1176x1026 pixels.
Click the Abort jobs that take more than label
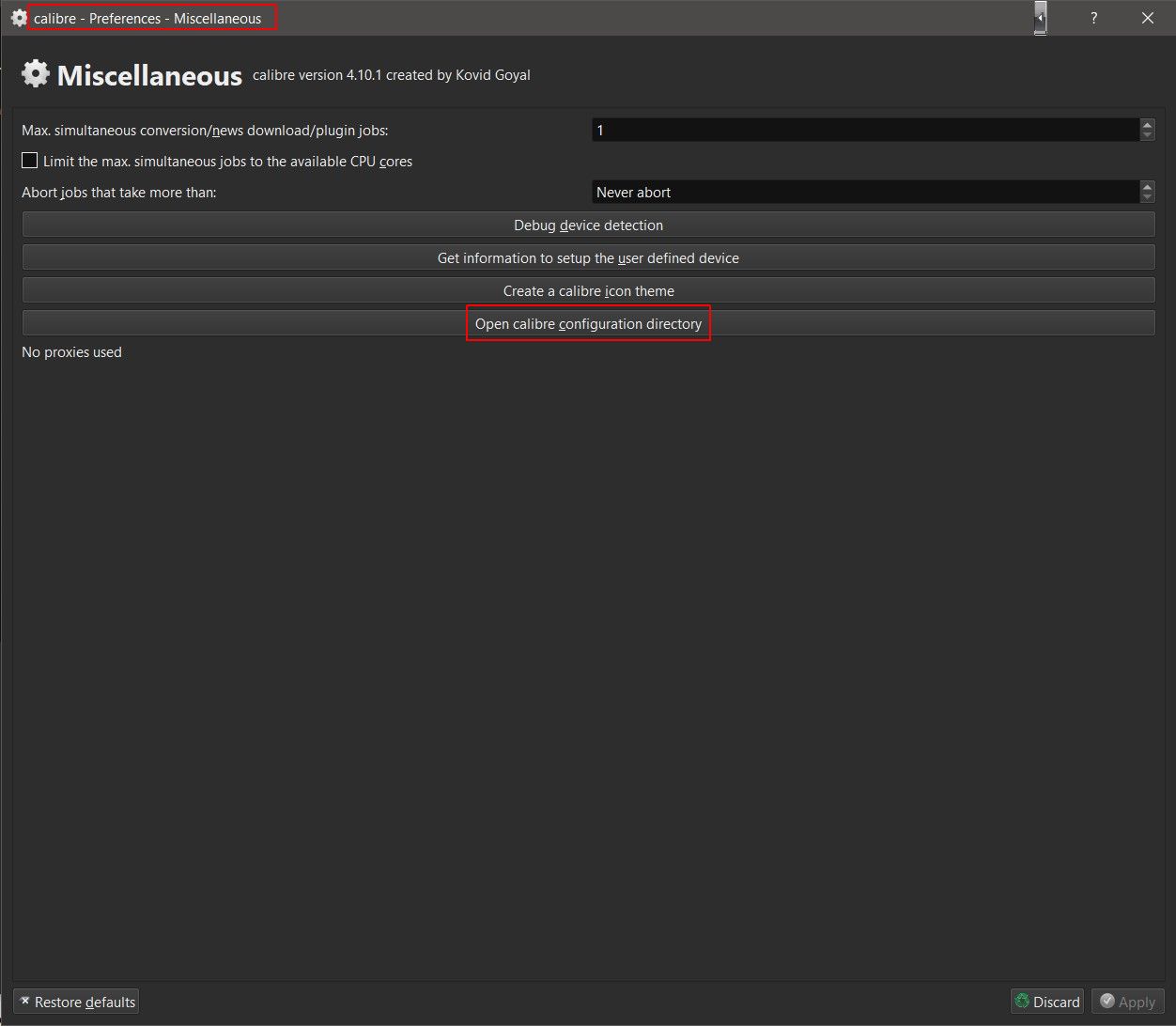119,193
